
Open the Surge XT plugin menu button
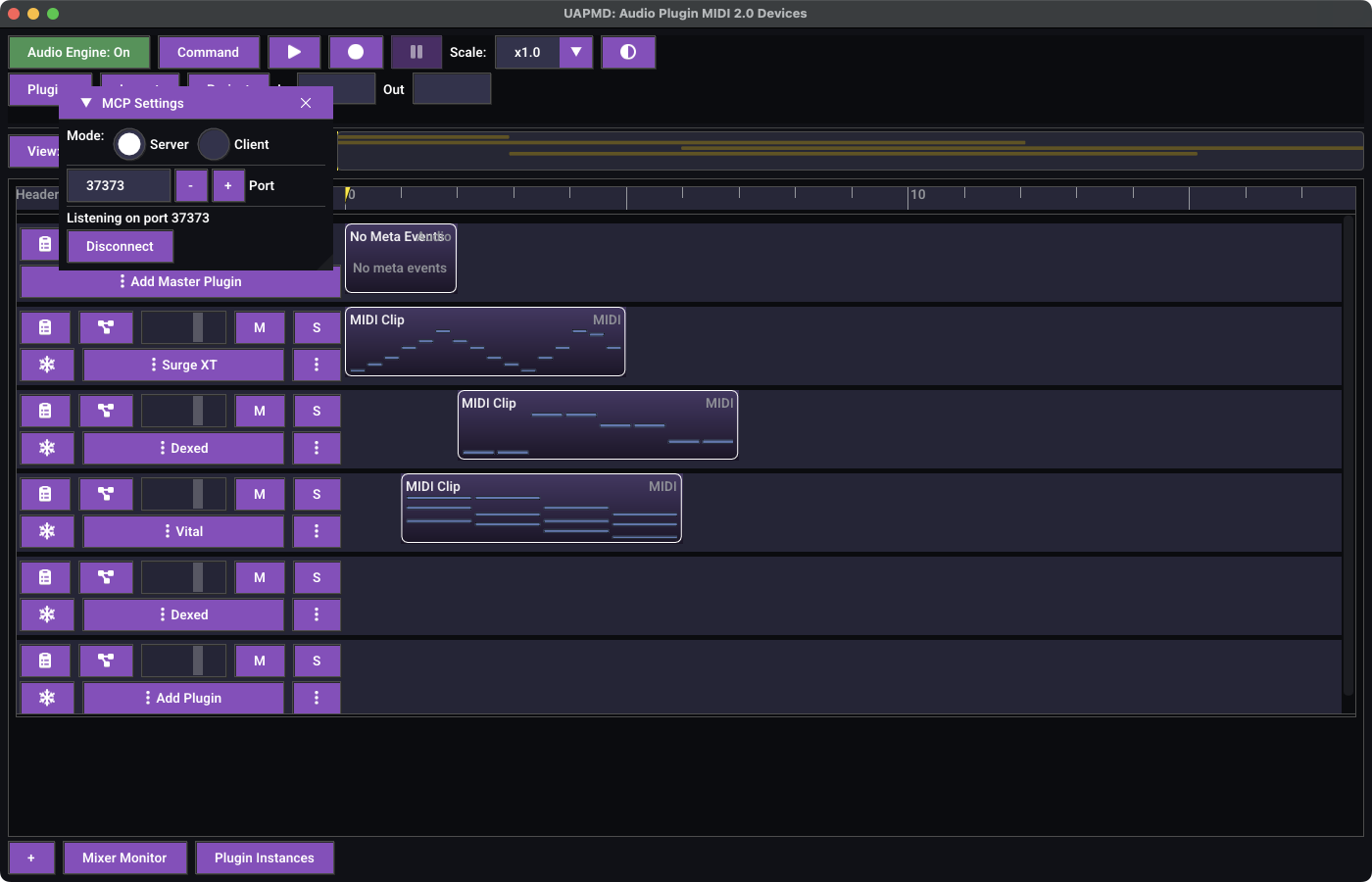(183, 365)
